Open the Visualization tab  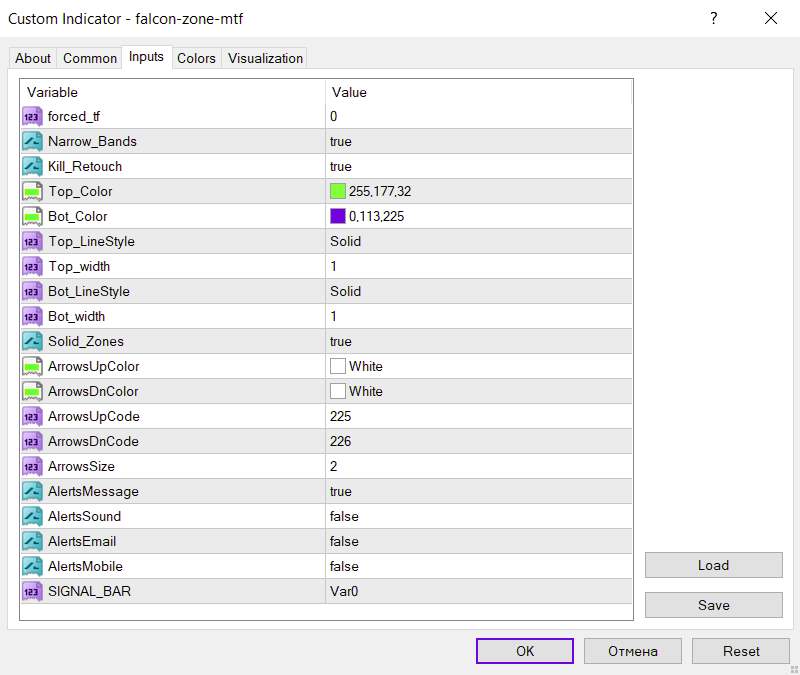265,58
